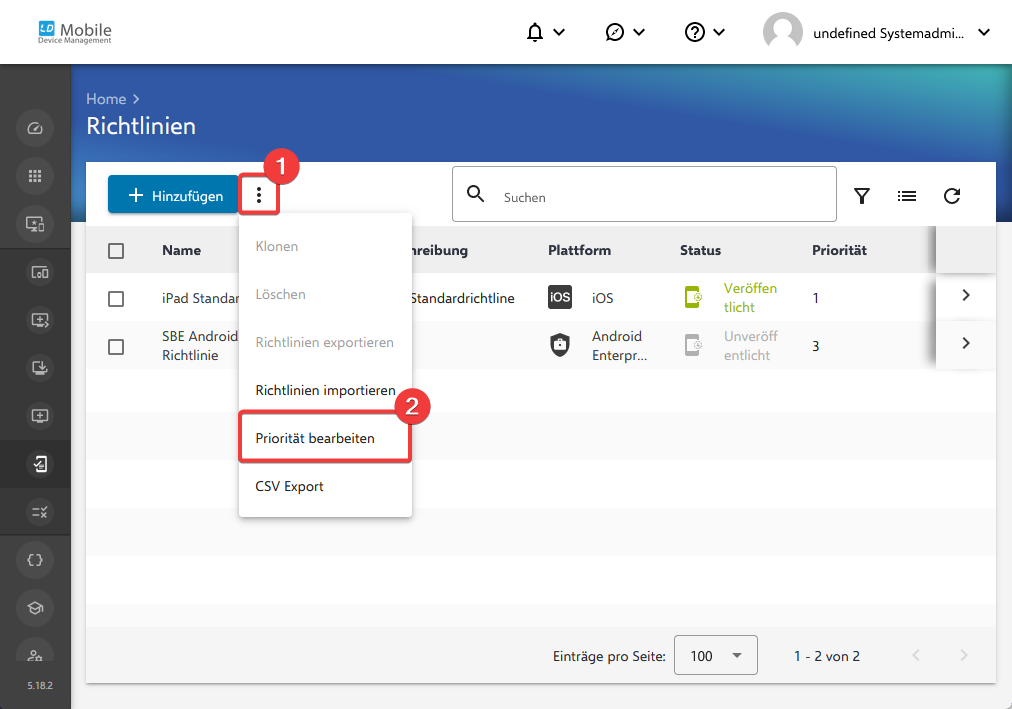
Task: Click the user avatar picture
Action: click(782, 32)
